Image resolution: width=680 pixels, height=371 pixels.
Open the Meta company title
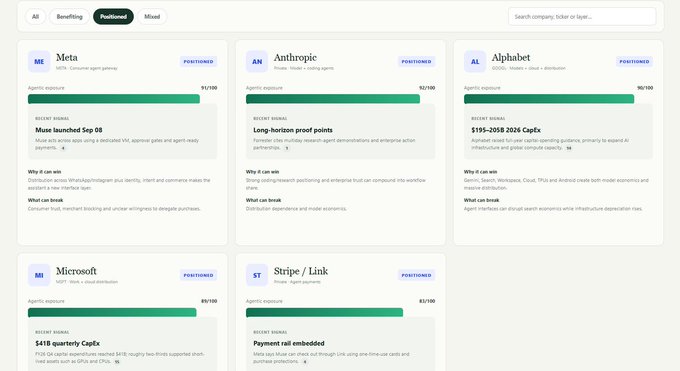click(67, 57)
